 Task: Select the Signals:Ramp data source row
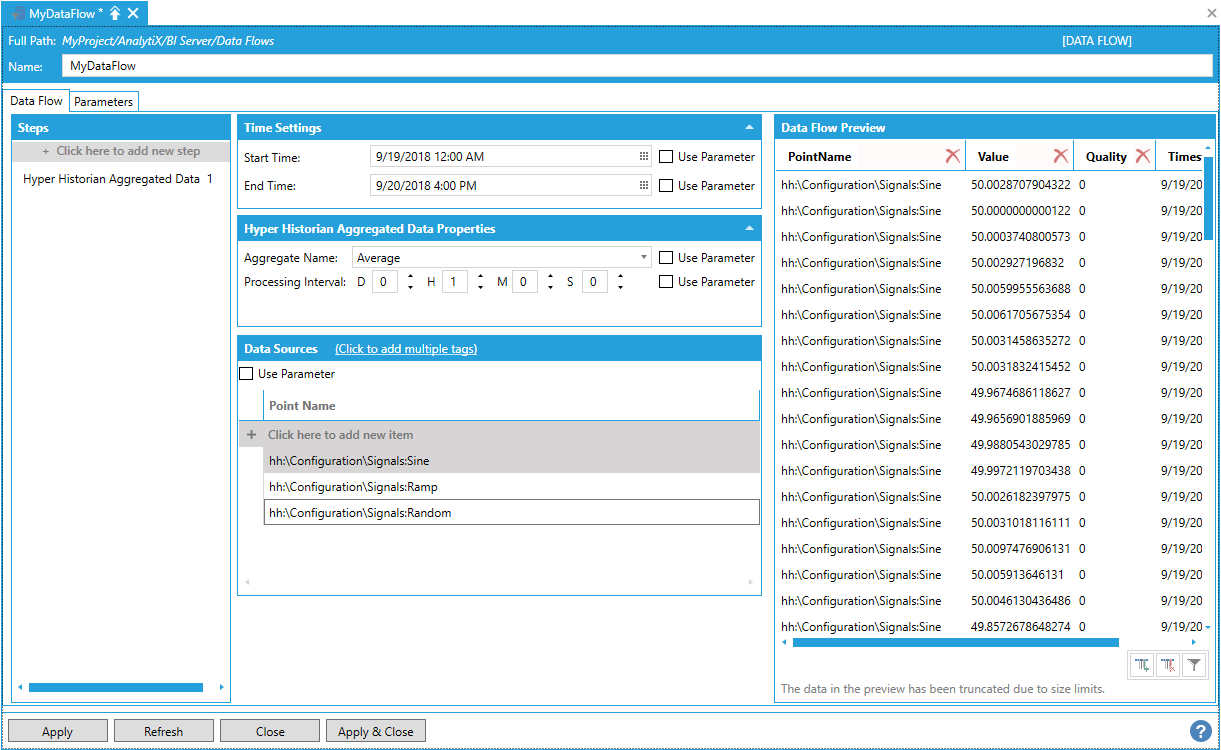[511, 487]
